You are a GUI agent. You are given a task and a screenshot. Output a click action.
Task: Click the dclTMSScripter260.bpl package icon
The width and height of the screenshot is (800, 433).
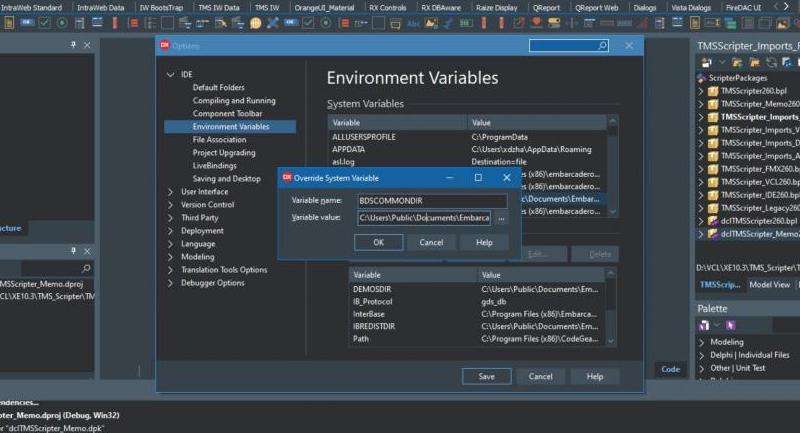(x=713, y=220)
